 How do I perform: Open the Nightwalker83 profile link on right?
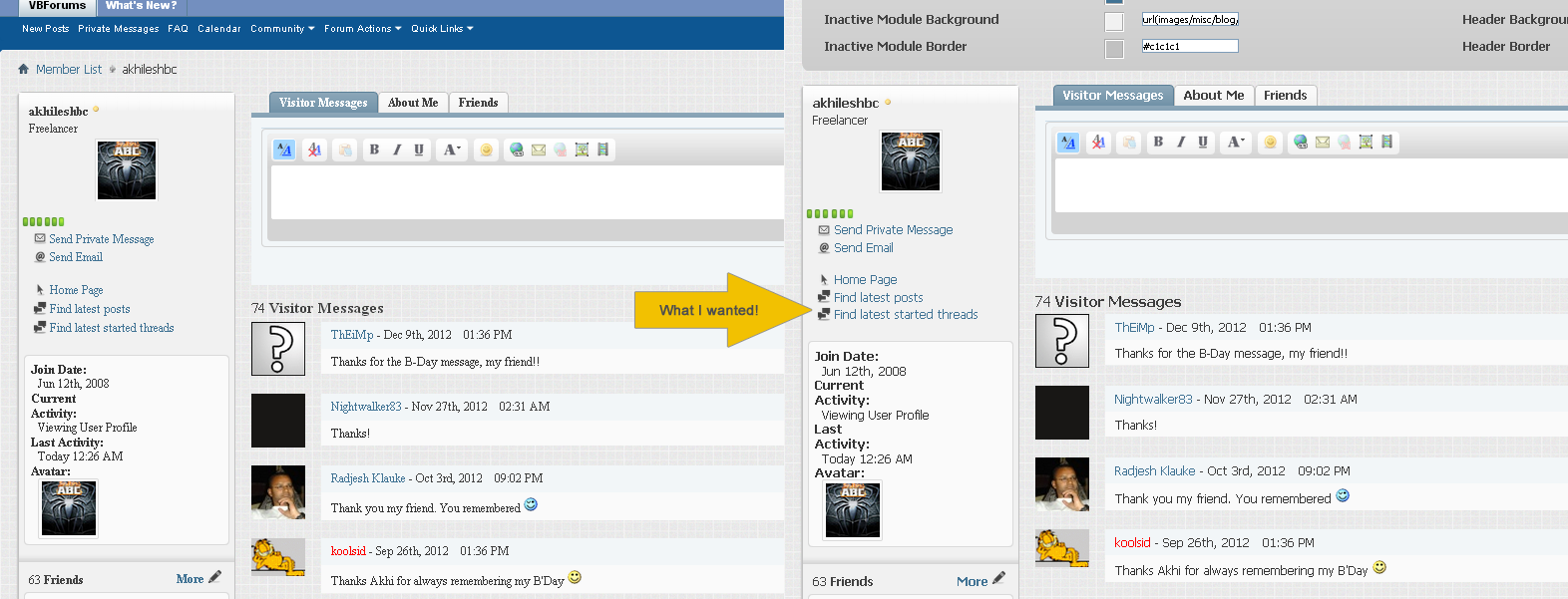[x=1153, y=399]
